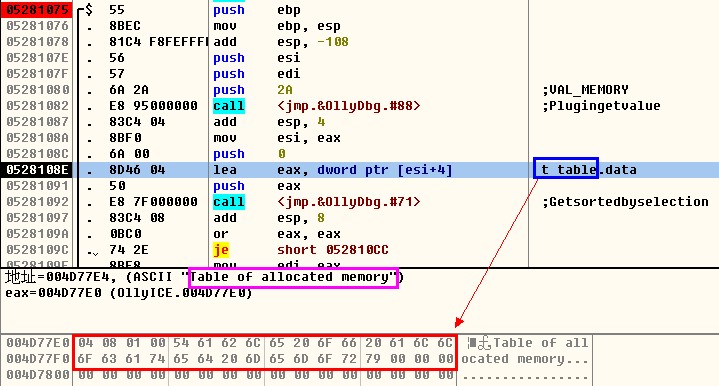Click hex bytes 8BEC
This screenshot has height=386, width=719.
pos(125,26)
